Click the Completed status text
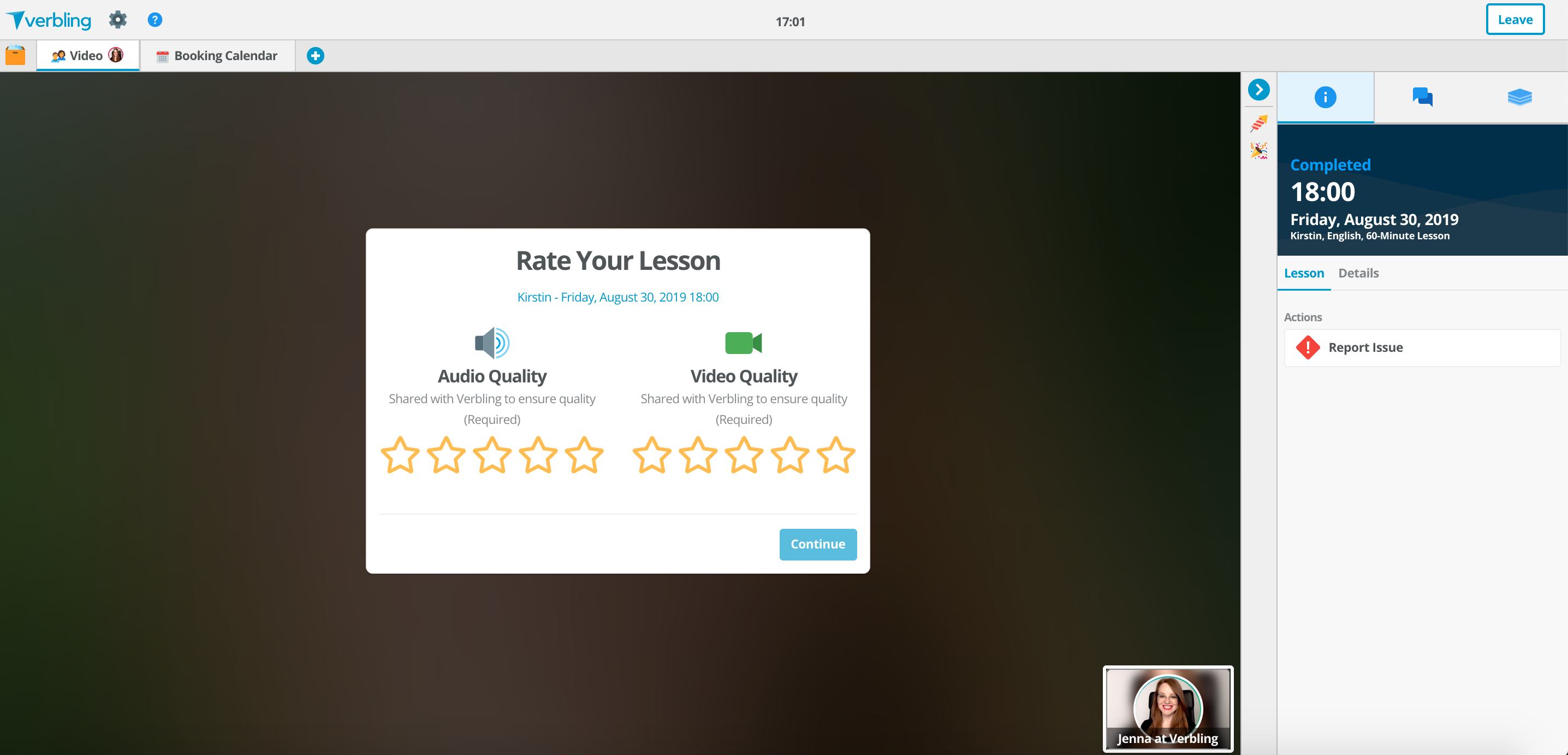The image size is (1568, 755). (x=1331, y=165)
